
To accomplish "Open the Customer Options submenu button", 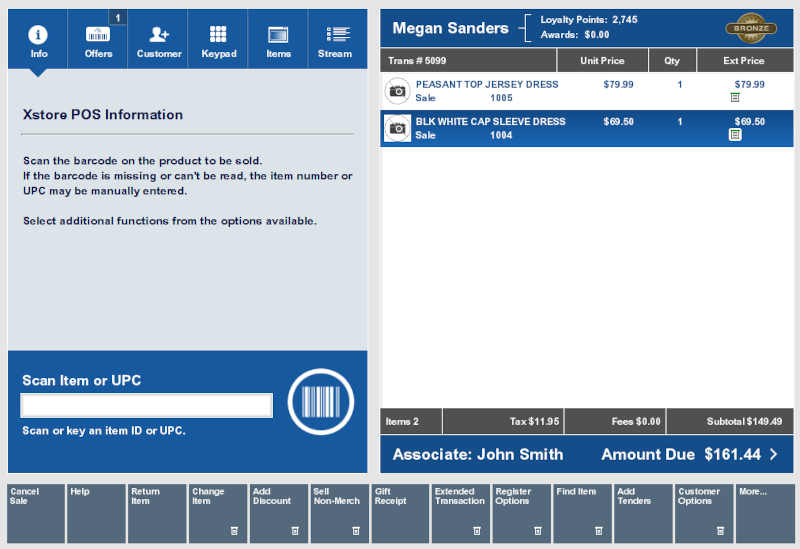I will [x=704, y=514].
